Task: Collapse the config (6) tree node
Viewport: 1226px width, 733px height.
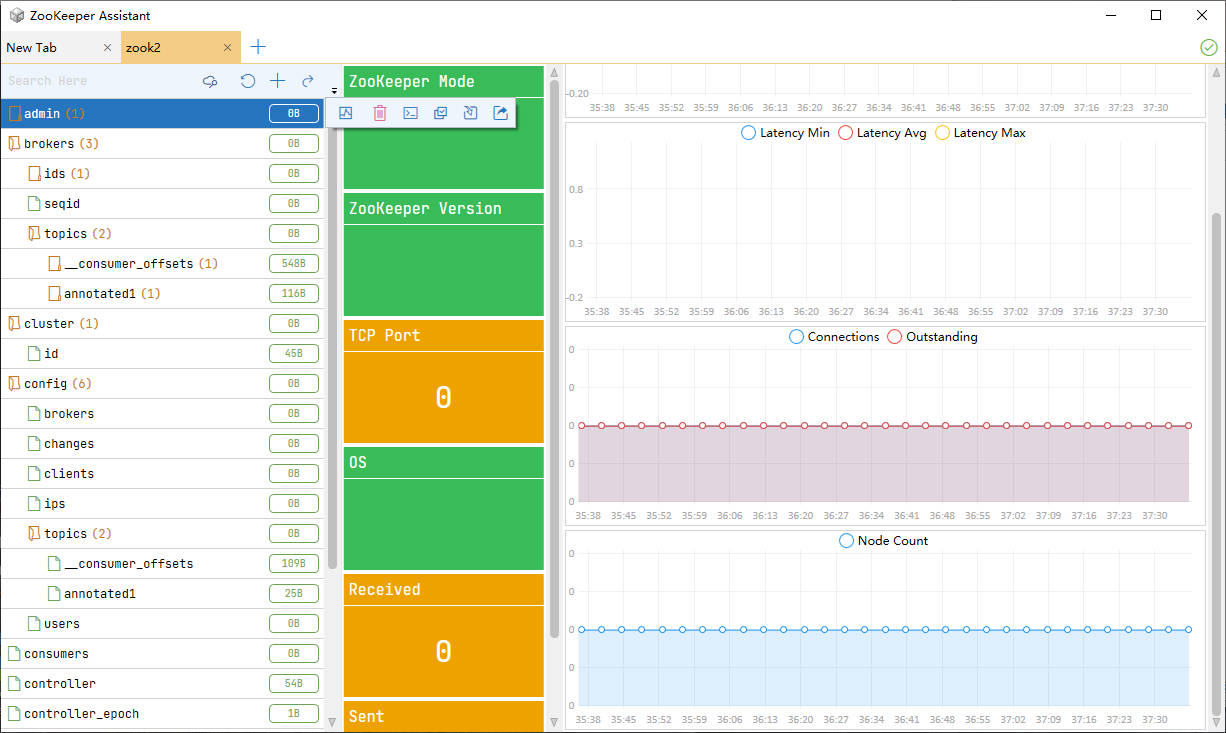Action: click(x=14, y=384)
